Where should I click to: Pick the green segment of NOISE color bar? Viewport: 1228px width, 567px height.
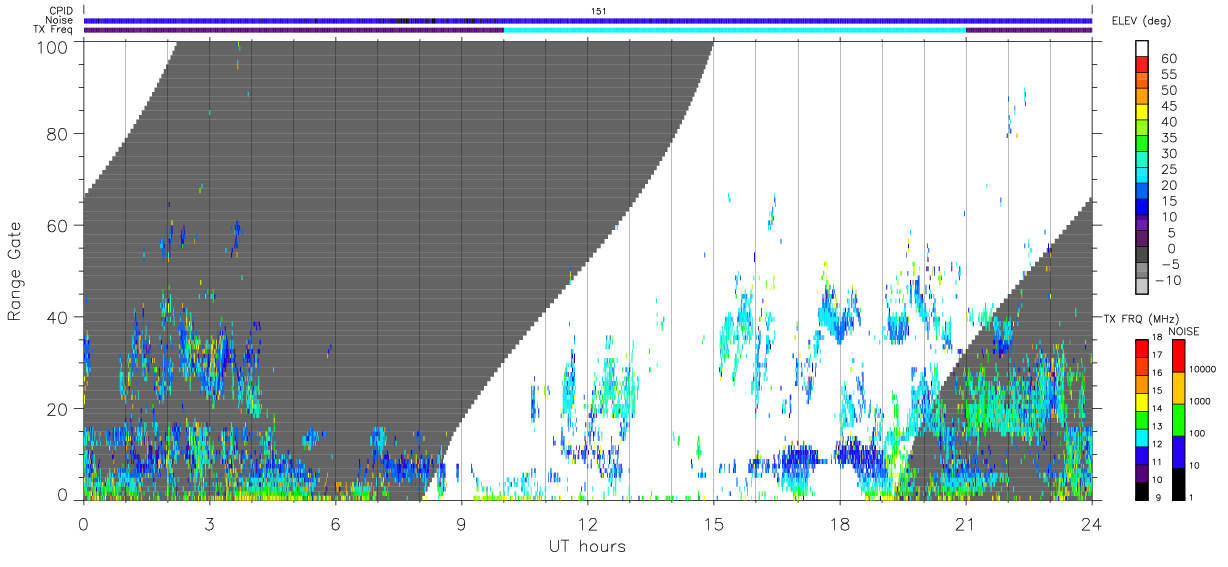pos(1179,419)
